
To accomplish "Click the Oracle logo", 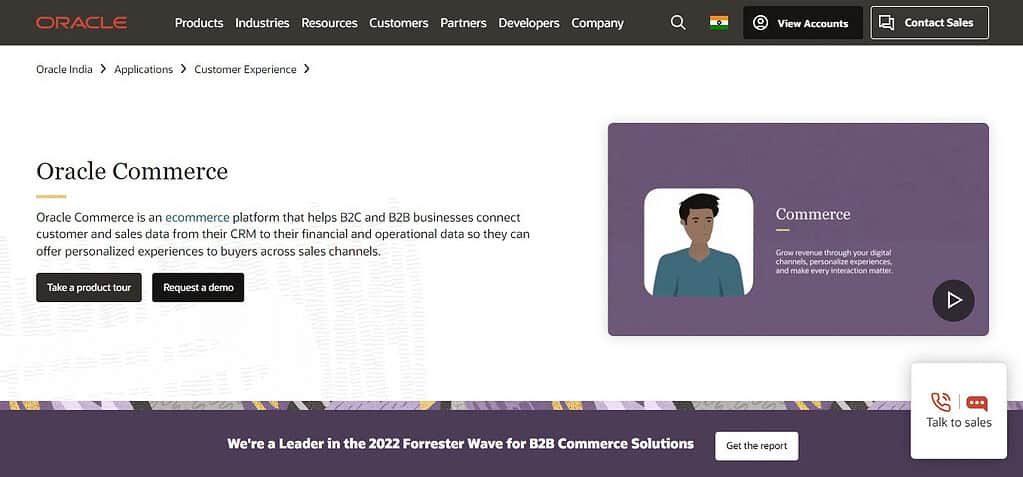I will 82,23.
